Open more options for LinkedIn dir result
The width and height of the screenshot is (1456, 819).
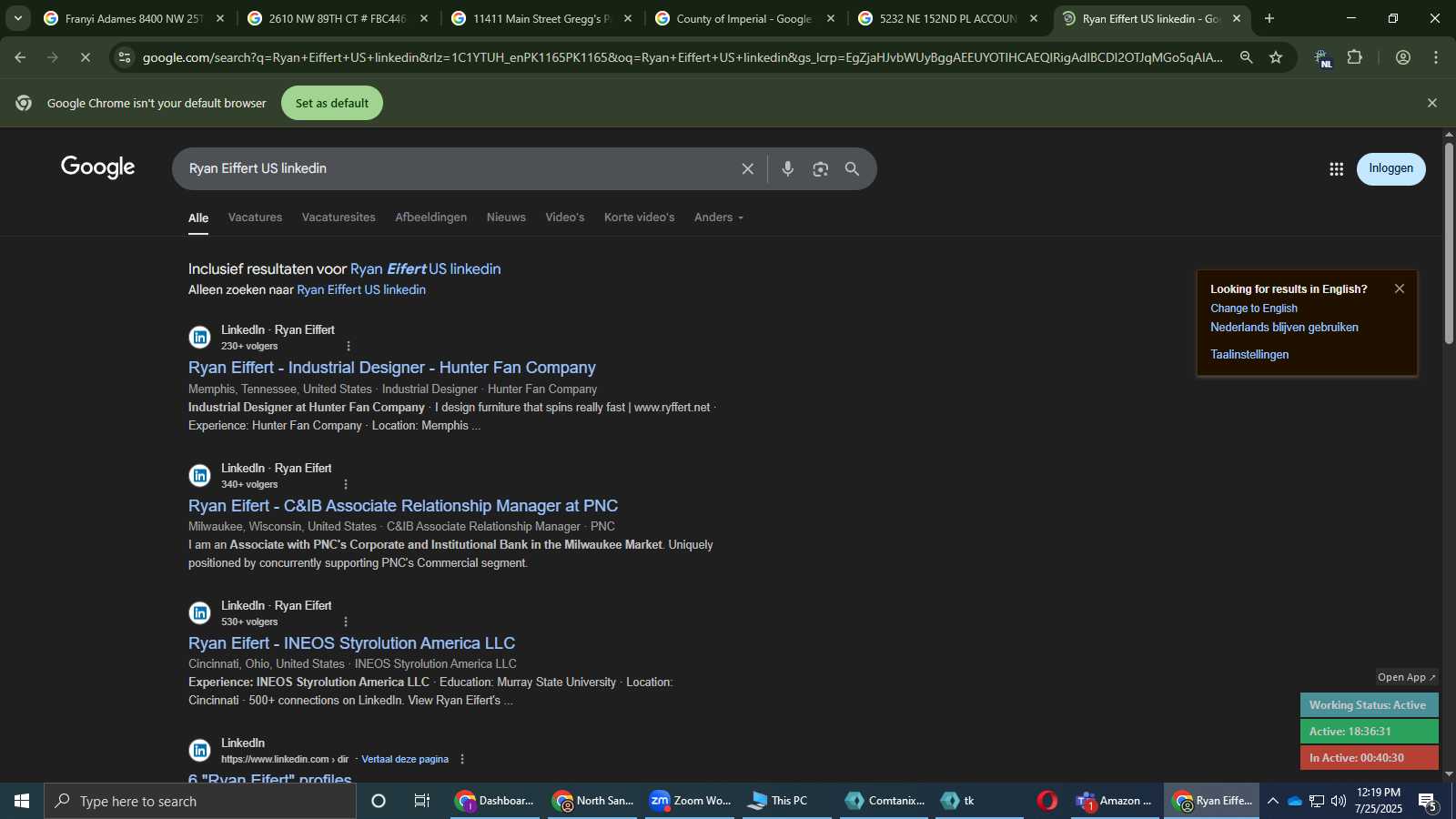pyautogui.click(x=462, y=759)
